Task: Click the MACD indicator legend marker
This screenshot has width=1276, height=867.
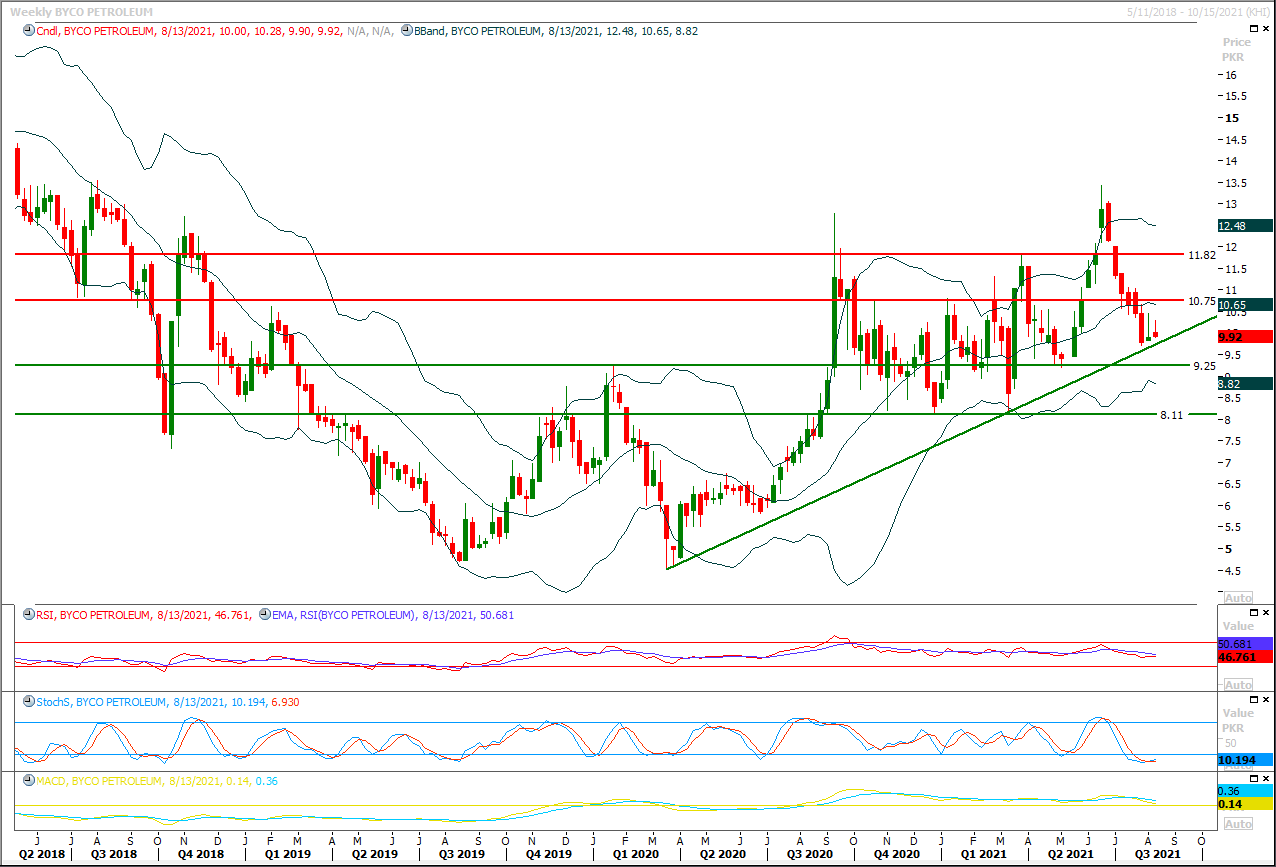Action: point(29,780)
